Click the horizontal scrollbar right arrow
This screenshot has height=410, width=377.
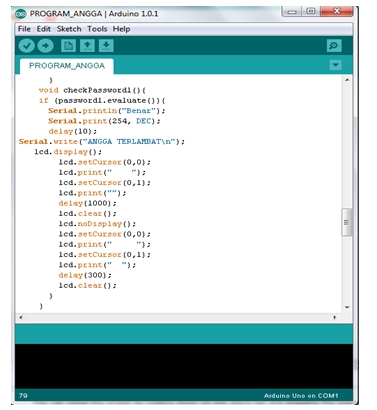point(335,317)
